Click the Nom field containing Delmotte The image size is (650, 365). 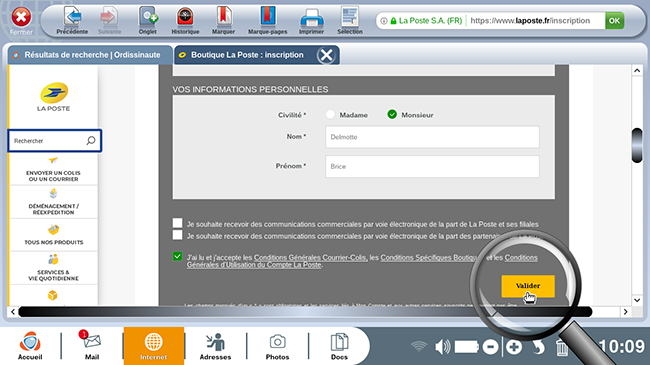(432, 137)
